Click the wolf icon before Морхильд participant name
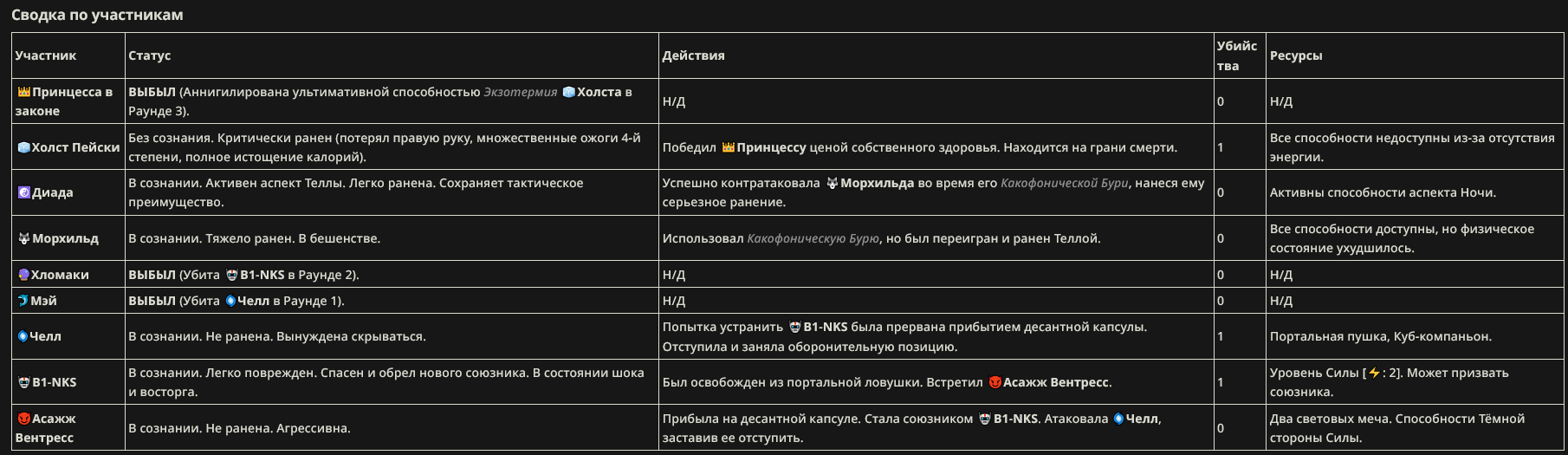Viewport: 1568px width, 455px height. pos(24,238)
